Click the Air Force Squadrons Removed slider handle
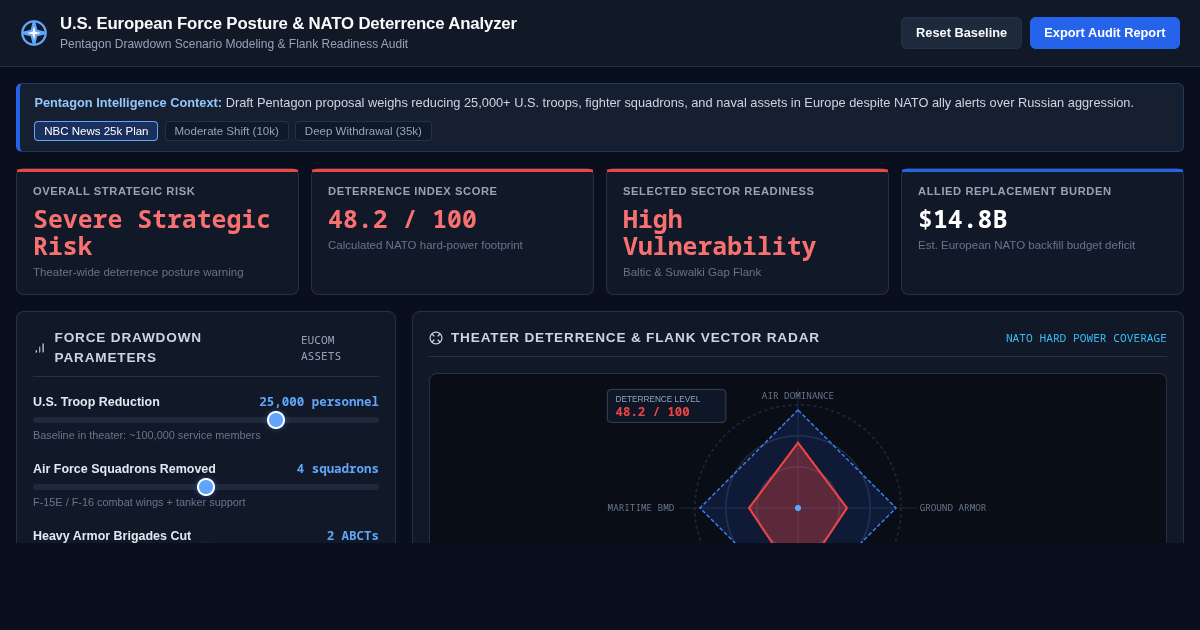 (206, 487)
